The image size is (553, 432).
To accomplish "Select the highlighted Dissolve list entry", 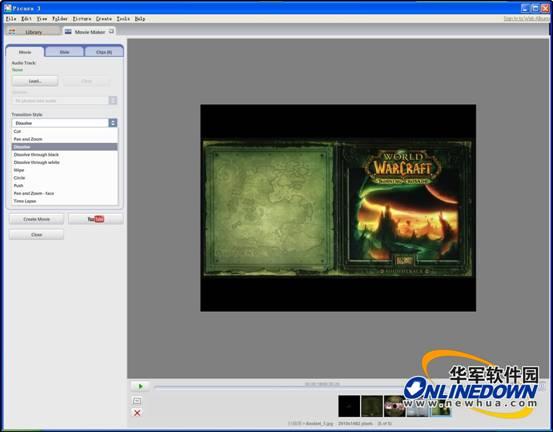I will (x=65, y=147).
